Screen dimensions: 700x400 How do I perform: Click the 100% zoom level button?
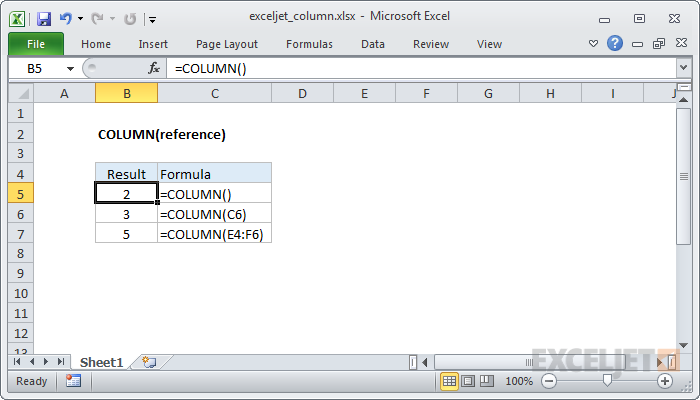pyautogui.click(x=518, y=381)
